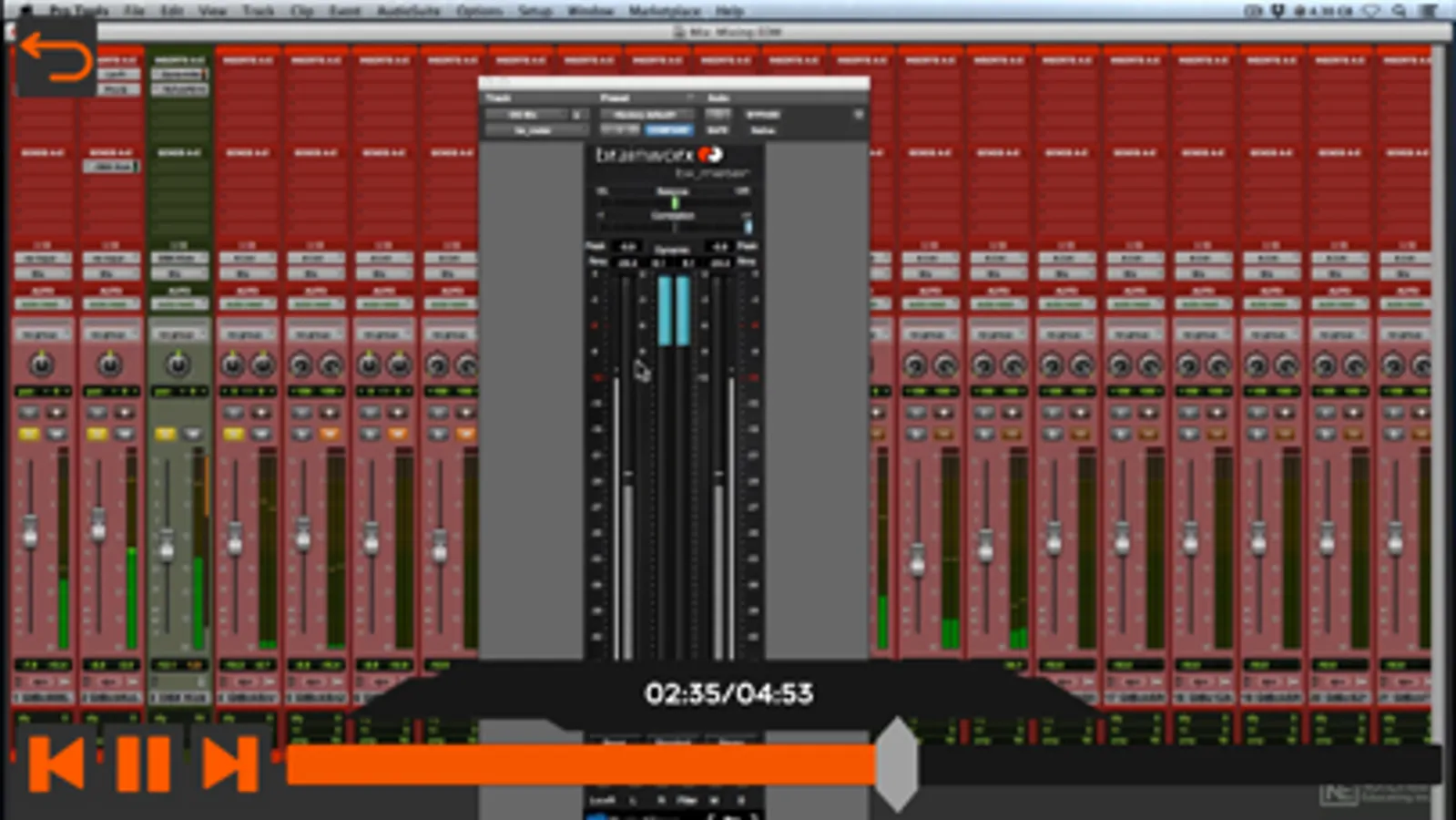Click the pan knob on the second channel strip

pos(110,364)
